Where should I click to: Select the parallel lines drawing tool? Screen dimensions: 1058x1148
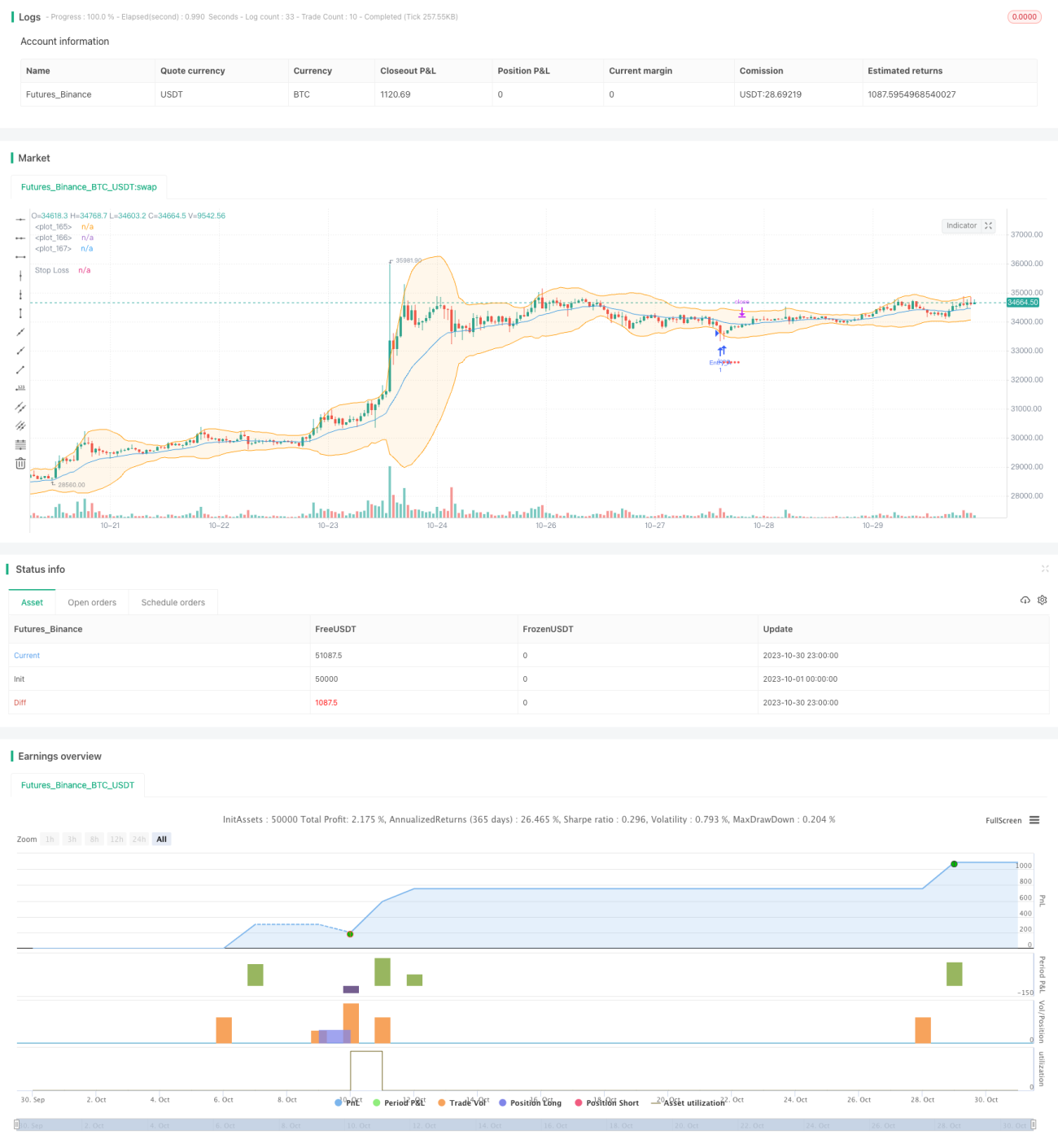point(20,407)
